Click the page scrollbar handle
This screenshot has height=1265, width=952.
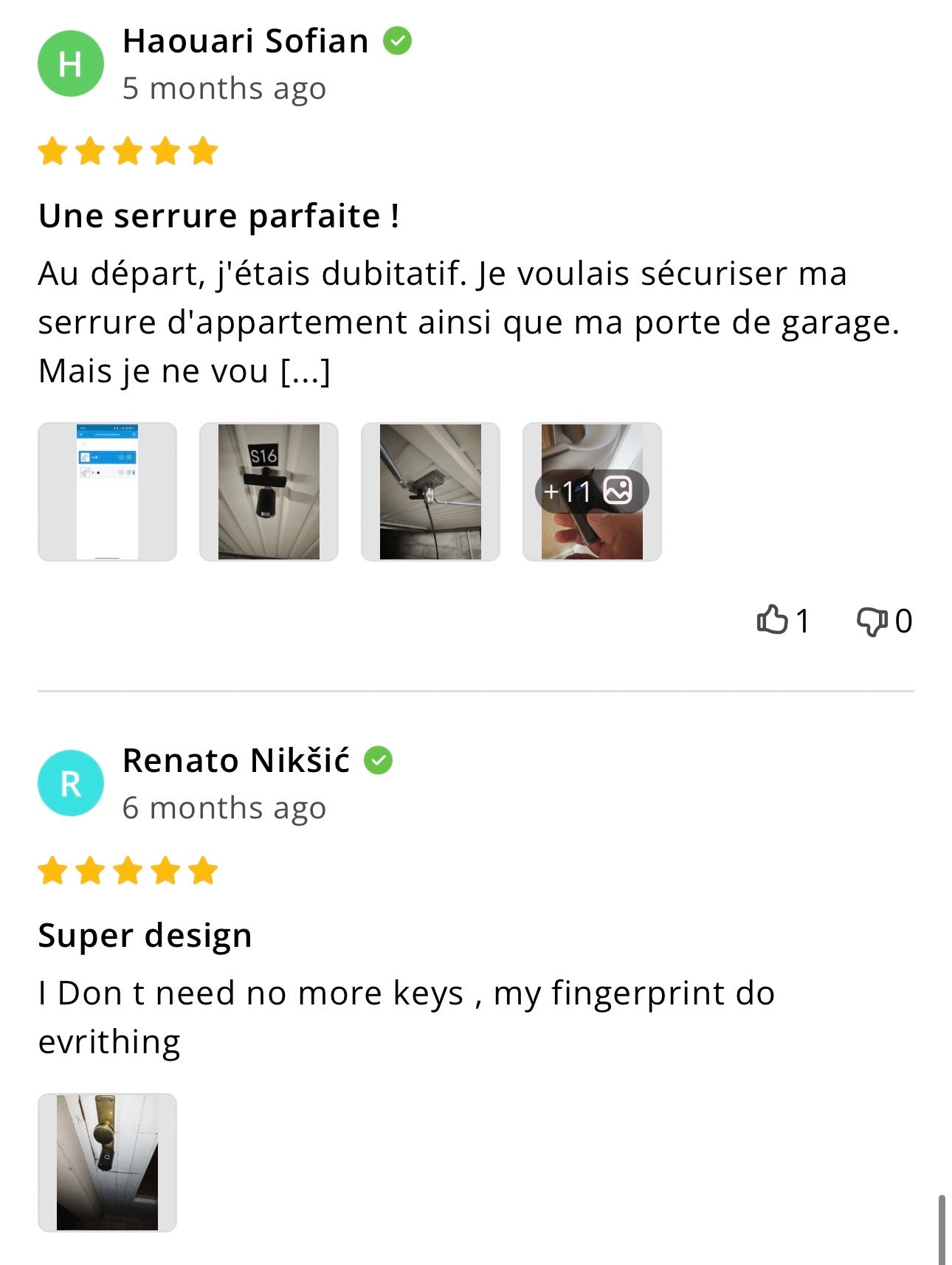tap(942, 1229)
